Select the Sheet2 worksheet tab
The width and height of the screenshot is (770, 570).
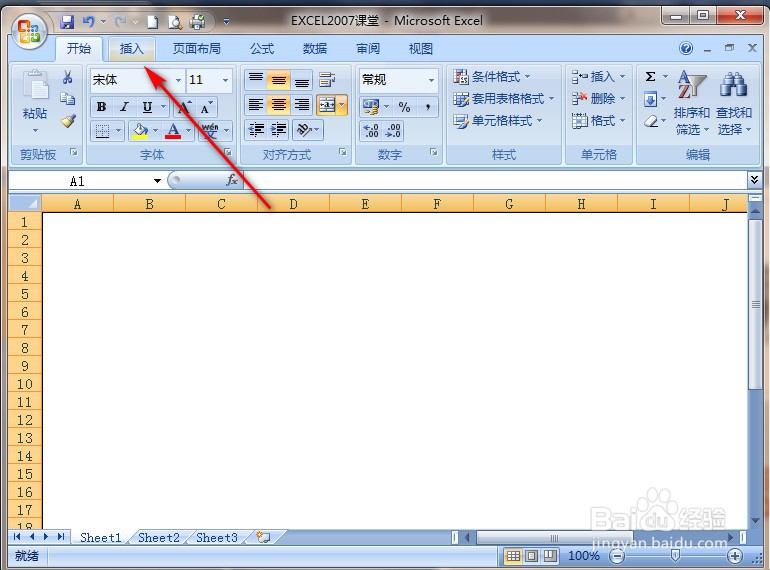159,538
